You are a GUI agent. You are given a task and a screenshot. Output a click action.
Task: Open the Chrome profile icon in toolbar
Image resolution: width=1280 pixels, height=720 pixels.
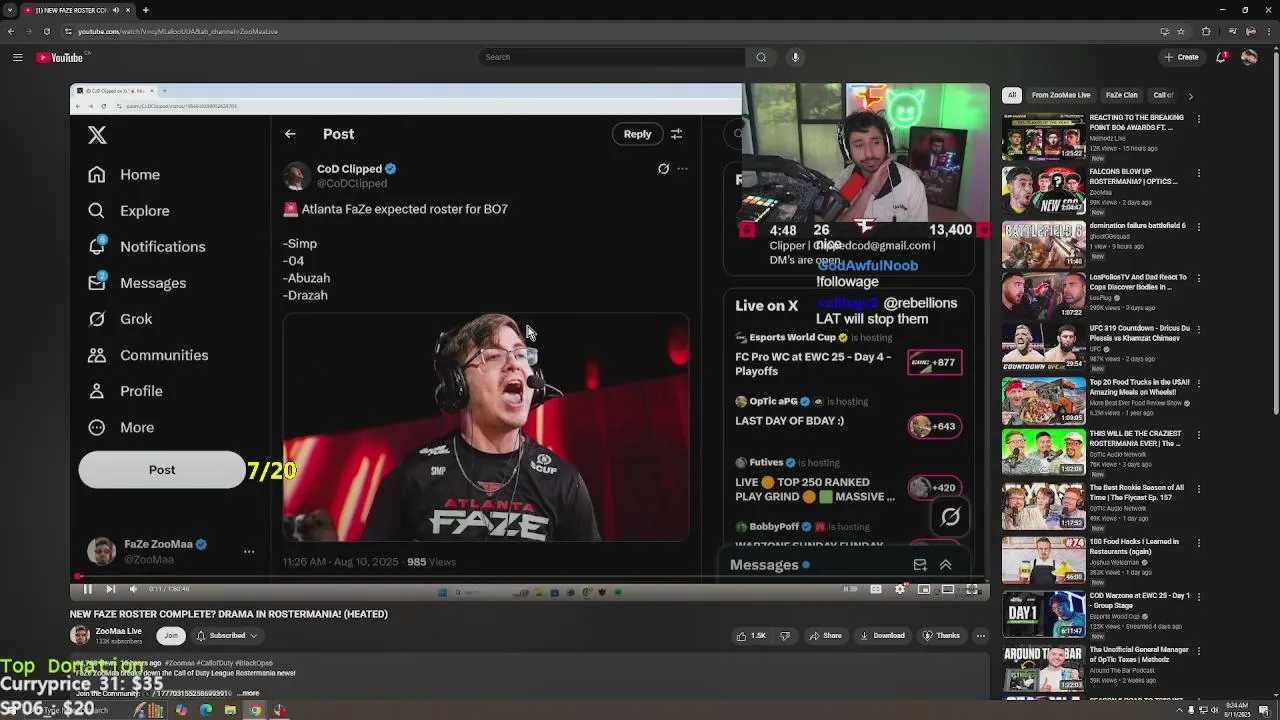(1249, 31)
